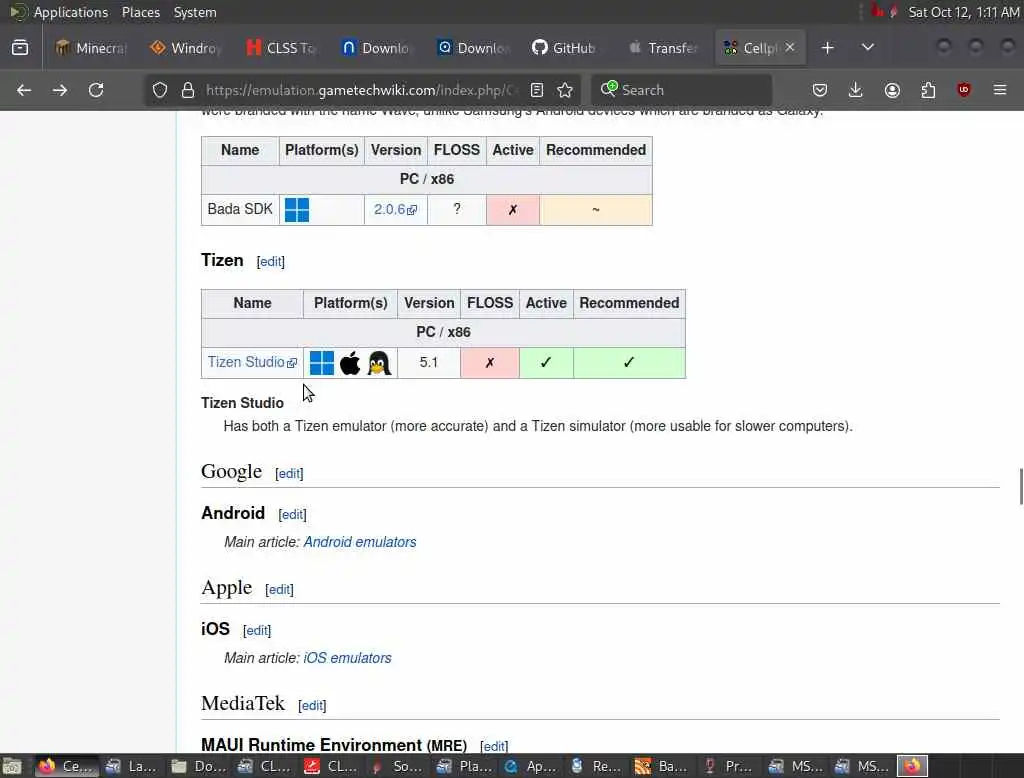1024x778 pixels.
Task: Go forward to the next page
Action: point(60,90)
